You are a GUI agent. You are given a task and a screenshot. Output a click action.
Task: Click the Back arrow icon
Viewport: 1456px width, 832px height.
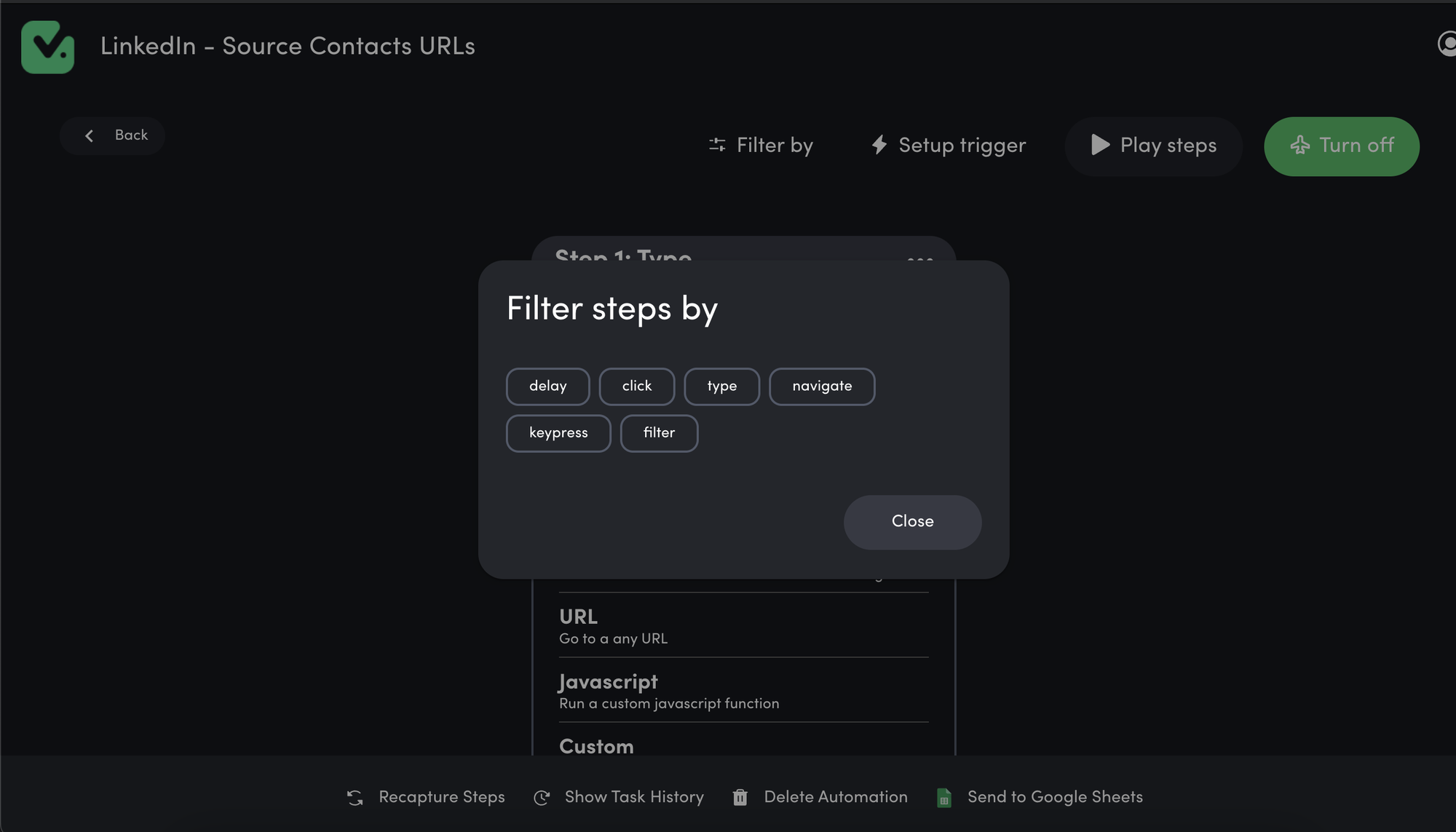click(89, 135)
